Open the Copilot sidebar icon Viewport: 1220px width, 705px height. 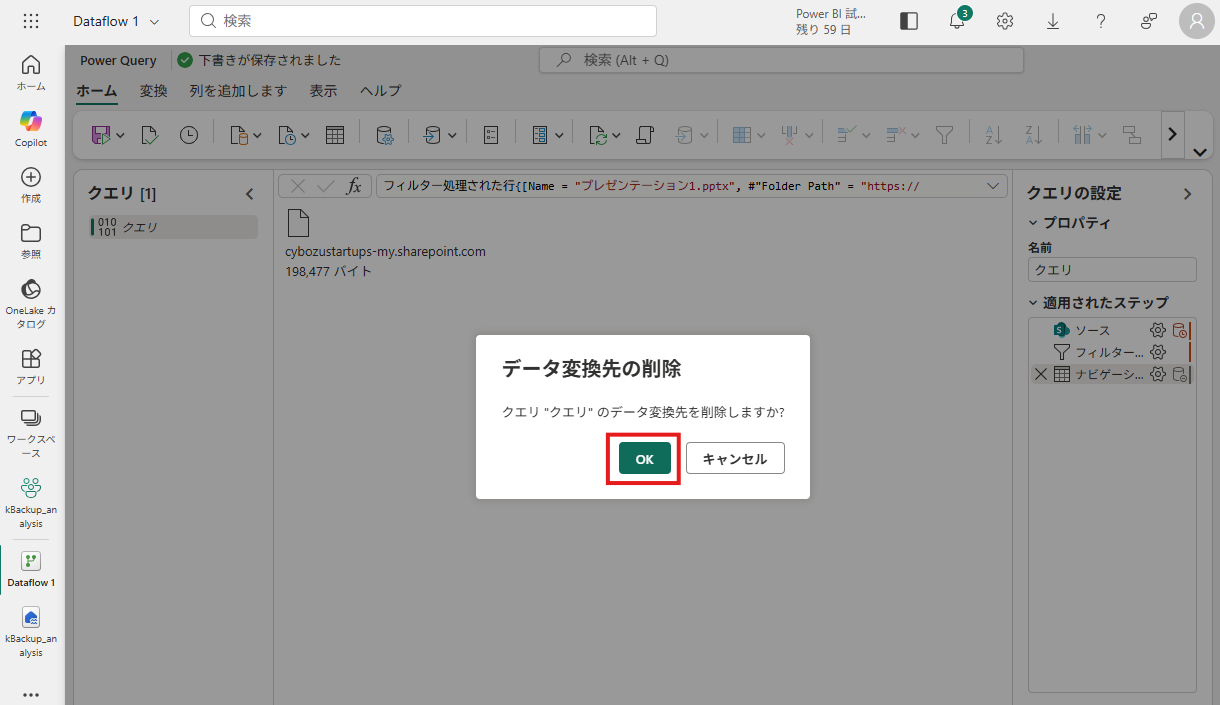[x=31, y=121]
